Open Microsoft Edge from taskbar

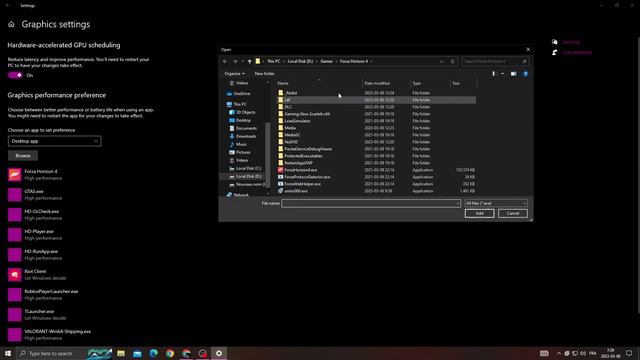click(153, 353)
